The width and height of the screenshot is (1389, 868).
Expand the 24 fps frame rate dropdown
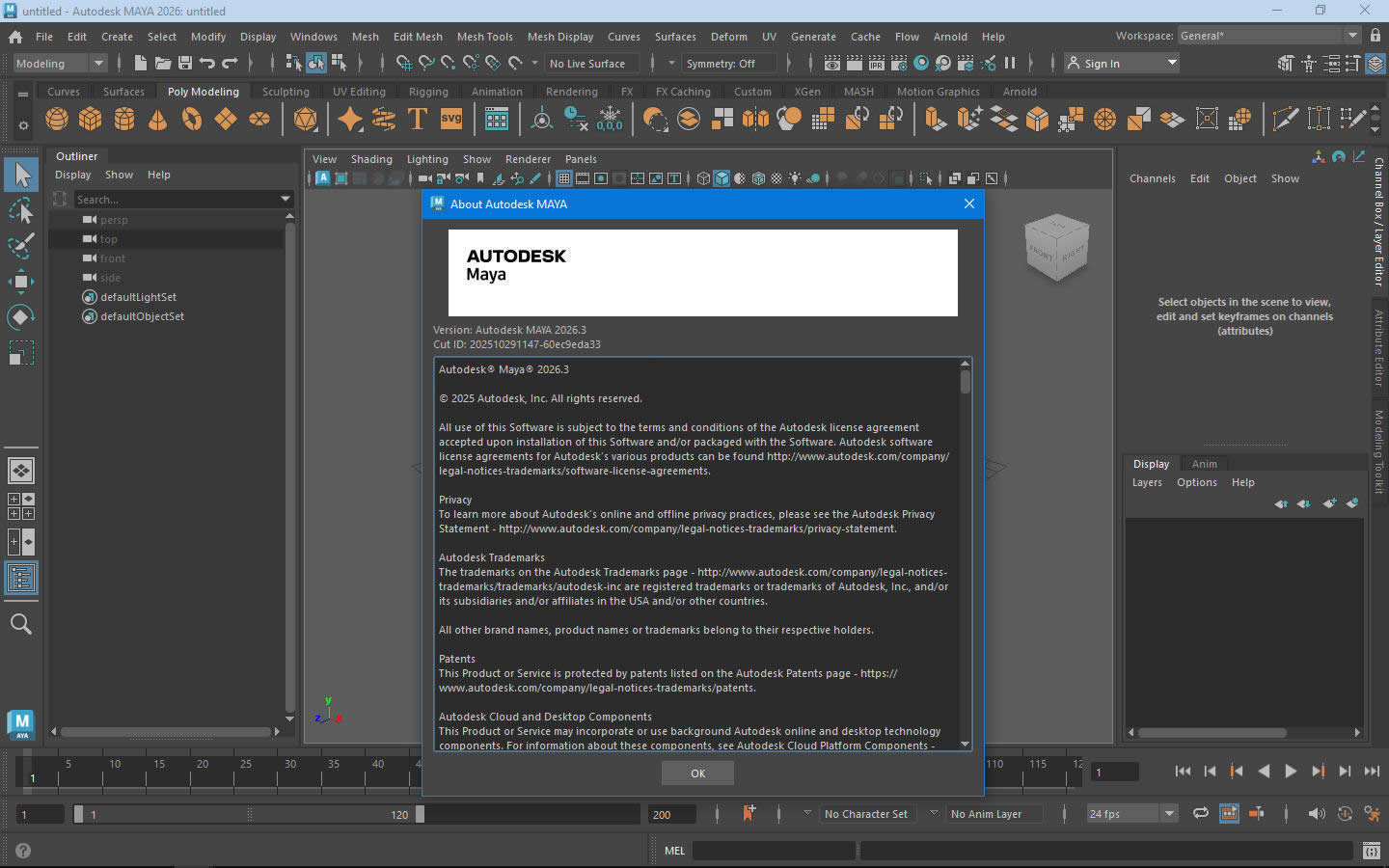(x=1169, y=814)
